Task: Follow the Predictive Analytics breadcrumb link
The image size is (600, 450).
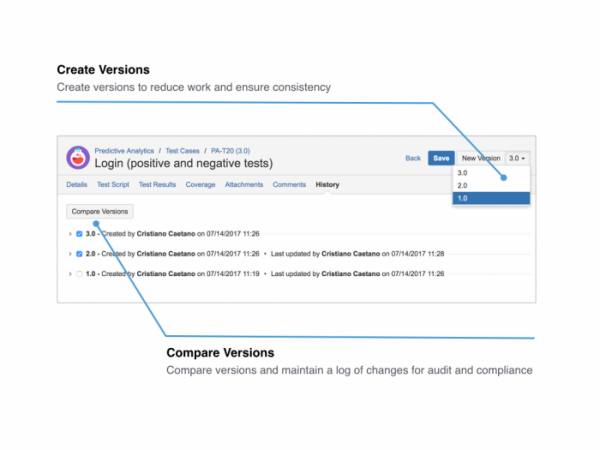Action: [124, 151]
